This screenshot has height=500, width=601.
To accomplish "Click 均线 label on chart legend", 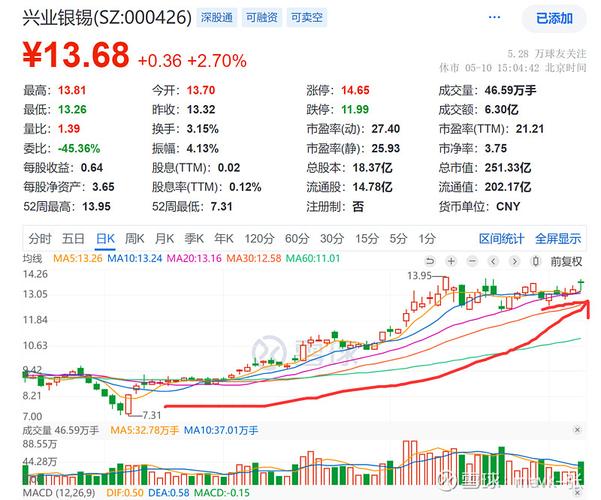I will point(32,258).
